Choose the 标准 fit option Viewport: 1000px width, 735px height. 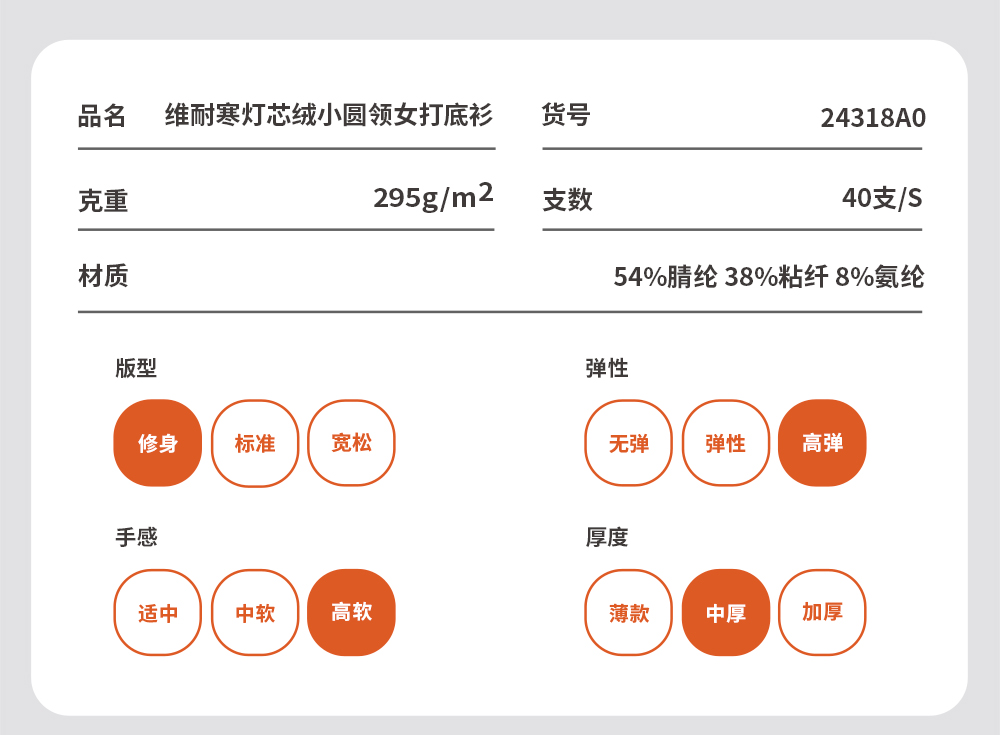[x=255, y=443]
